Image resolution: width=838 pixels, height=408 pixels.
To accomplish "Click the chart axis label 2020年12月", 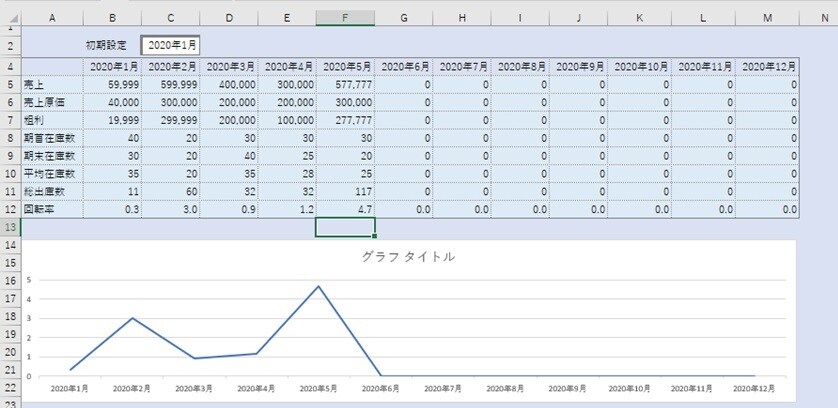I will click(754, 389).
